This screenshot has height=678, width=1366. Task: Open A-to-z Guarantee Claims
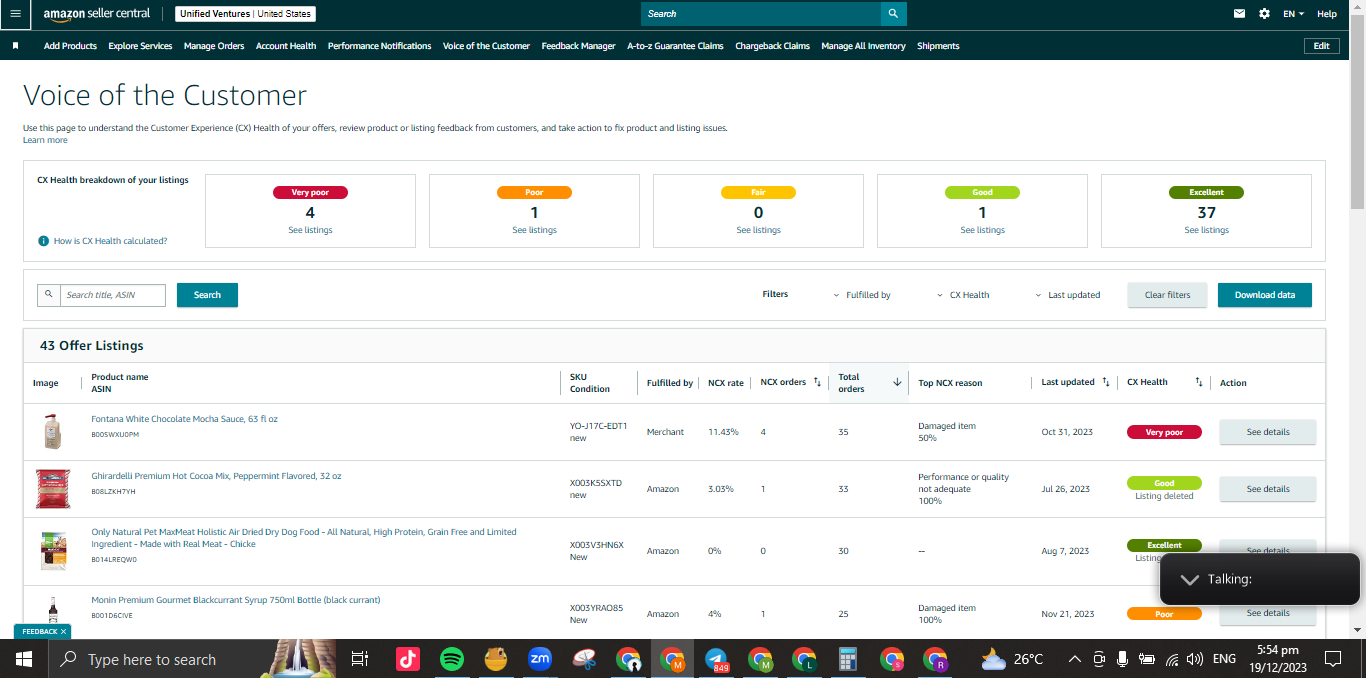click(x=675, y=46)
